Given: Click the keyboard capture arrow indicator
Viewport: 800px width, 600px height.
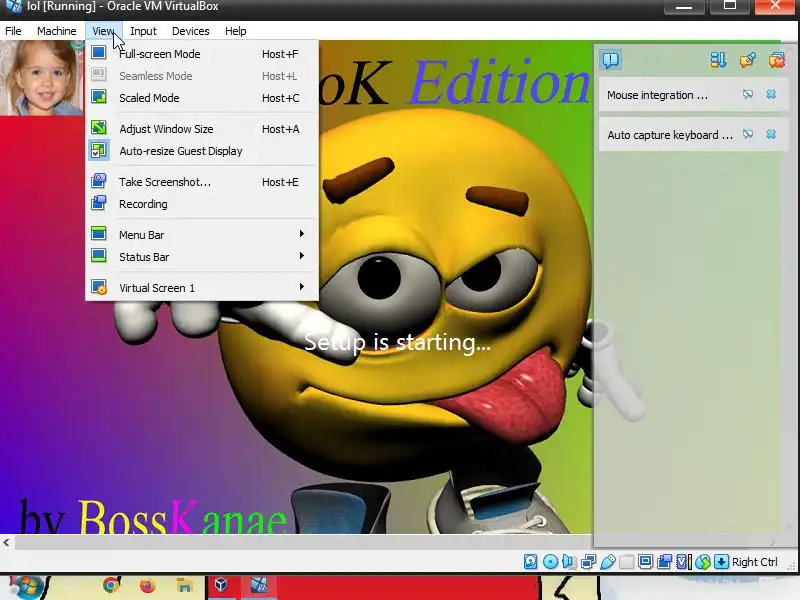Looking at the screenshot, I should point(721,562).
